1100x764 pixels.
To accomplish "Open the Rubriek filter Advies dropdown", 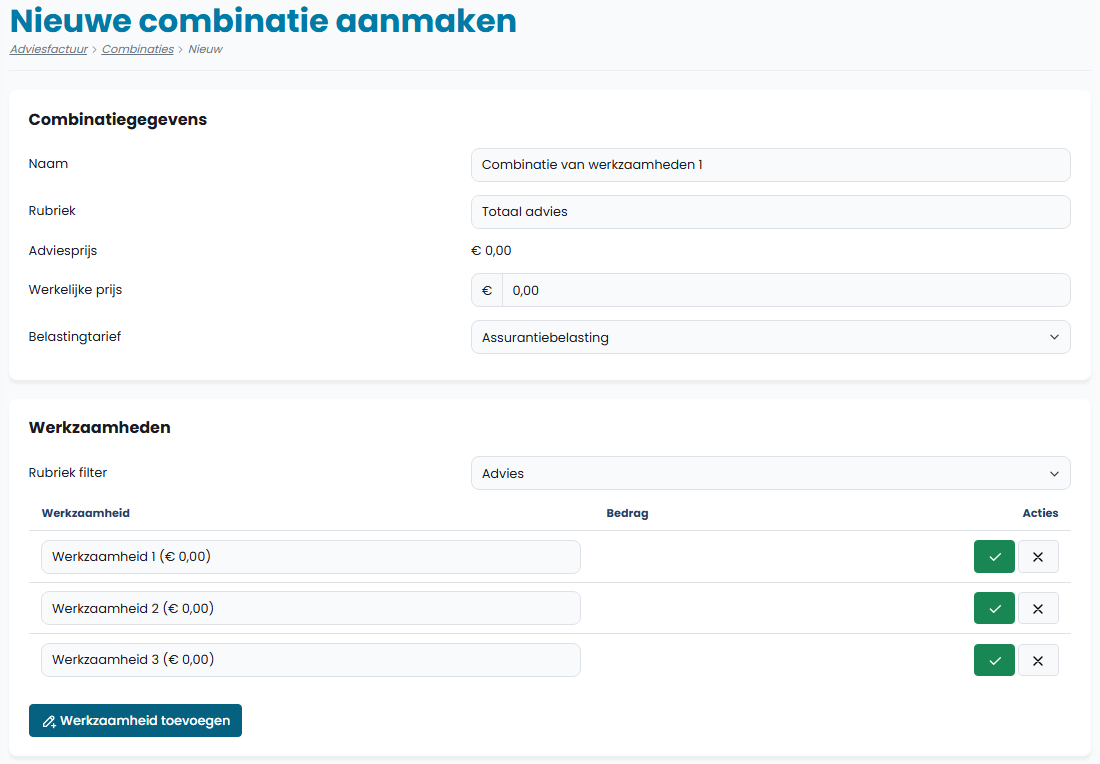I will tap(770, 474).
